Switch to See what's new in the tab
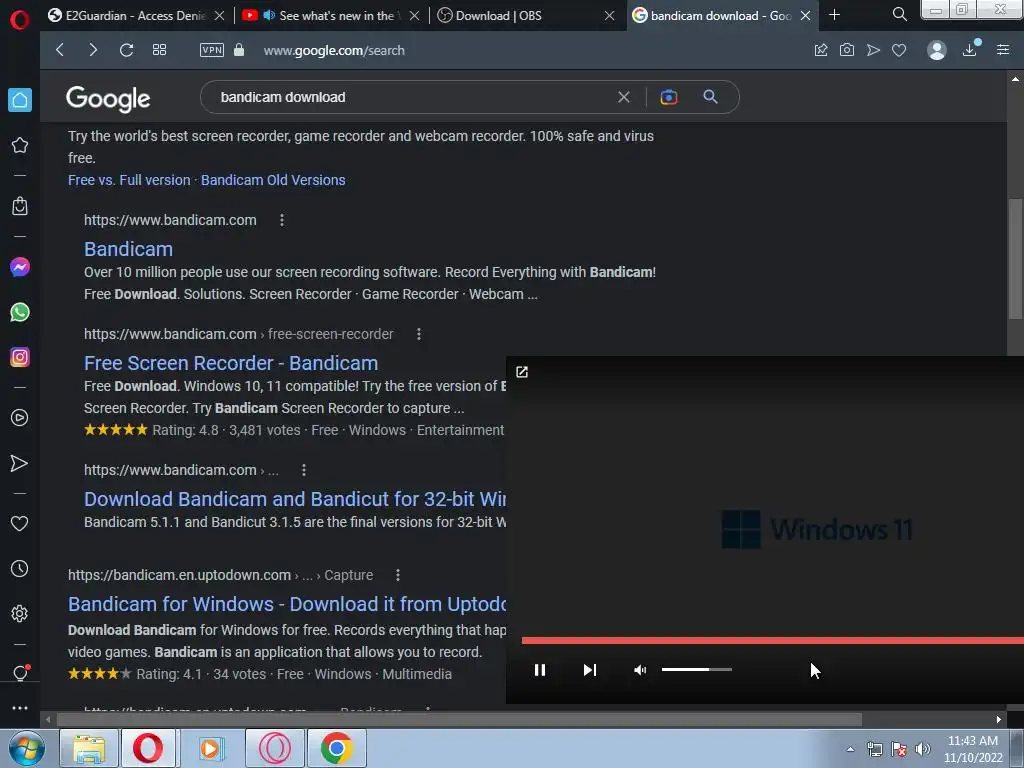 (329, 16)
